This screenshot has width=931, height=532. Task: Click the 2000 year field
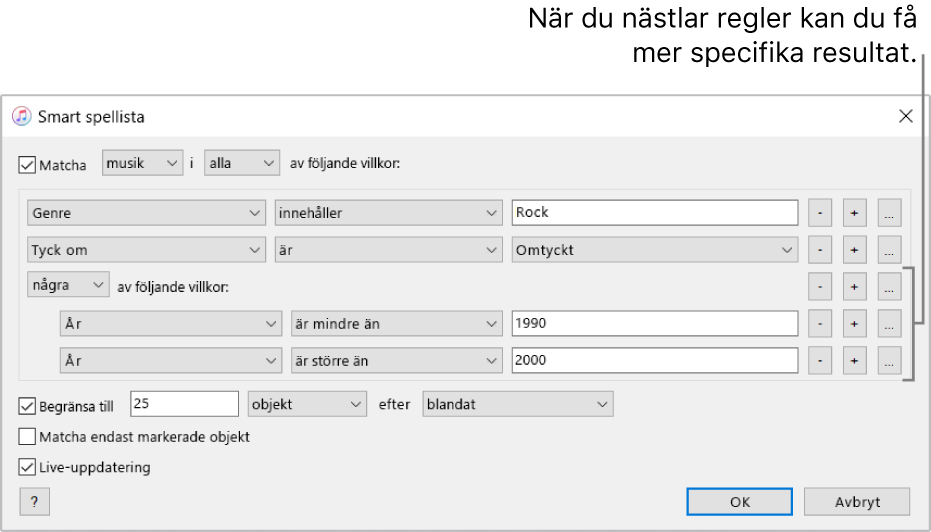coord(655,360)
